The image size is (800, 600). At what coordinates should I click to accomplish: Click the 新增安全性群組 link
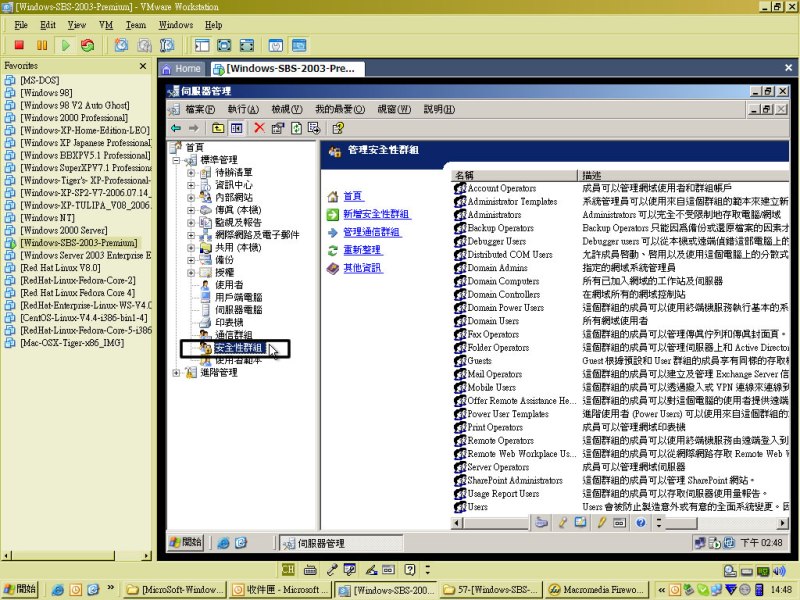tap(377, 214)
